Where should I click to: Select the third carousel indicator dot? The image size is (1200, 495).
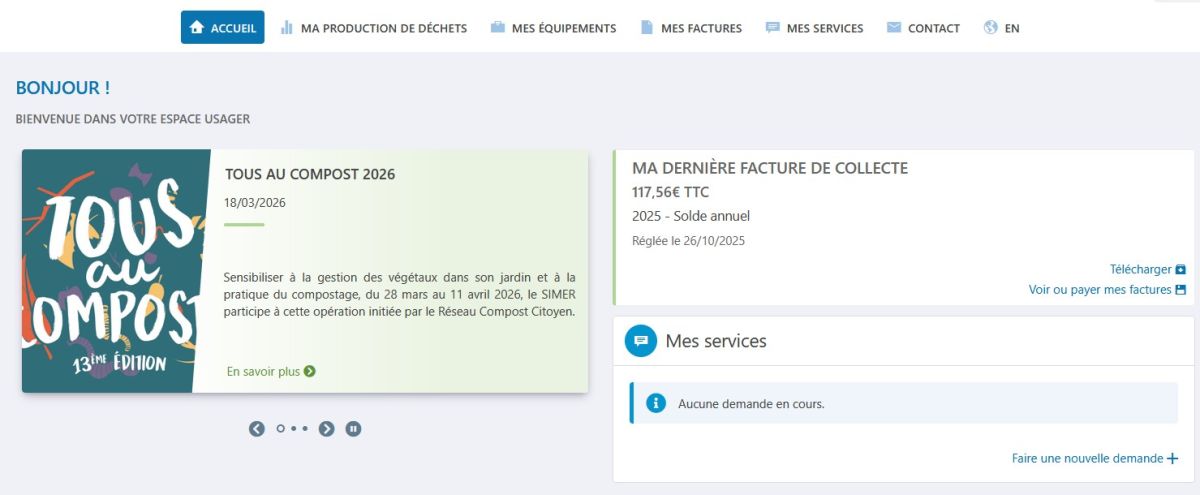(x=305, y=429)
